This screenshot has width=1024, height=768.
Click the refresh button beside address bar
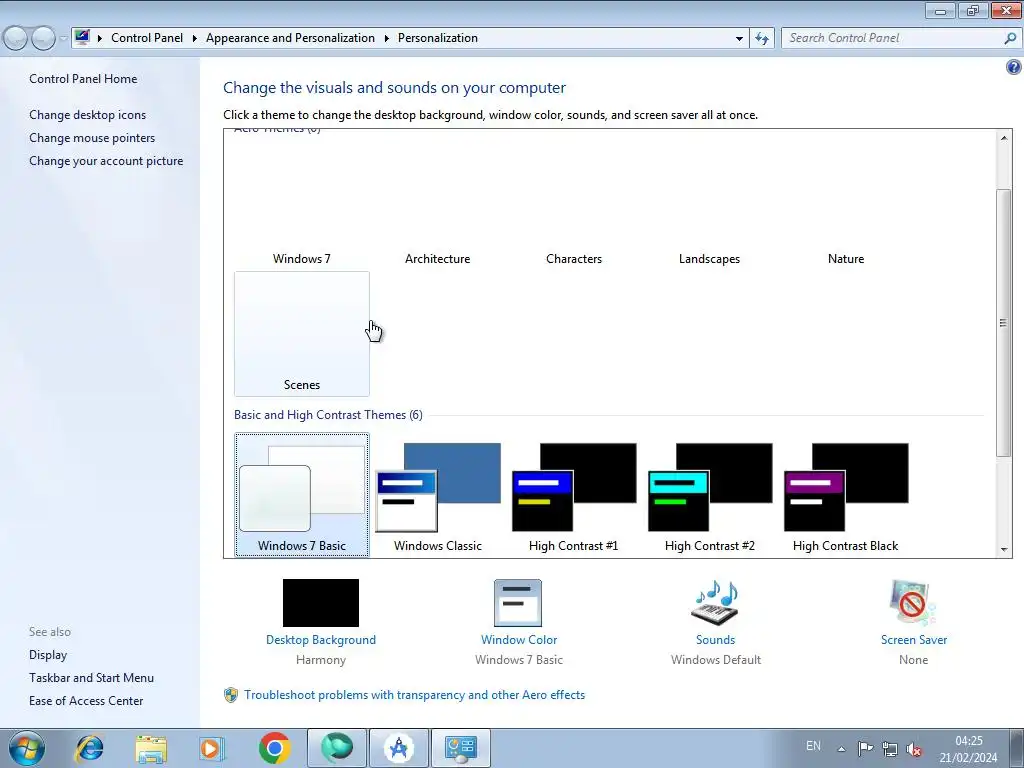coord(762,39)
